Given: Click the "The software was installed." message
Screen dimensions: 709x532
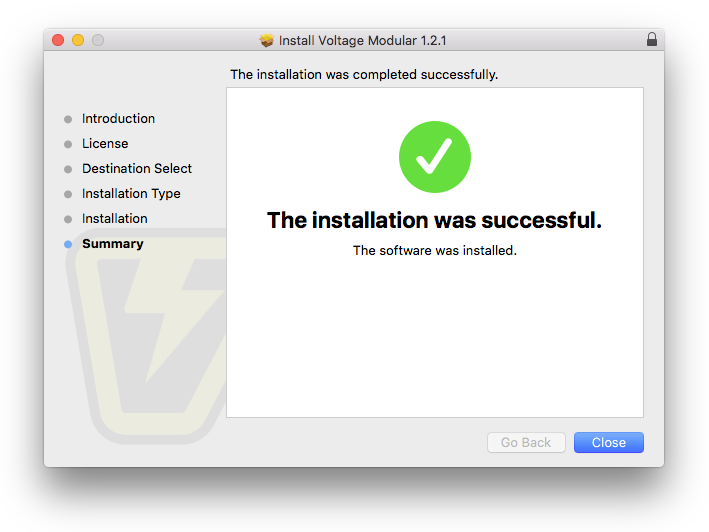Looking at the screenshot, I should pos(435,250).
